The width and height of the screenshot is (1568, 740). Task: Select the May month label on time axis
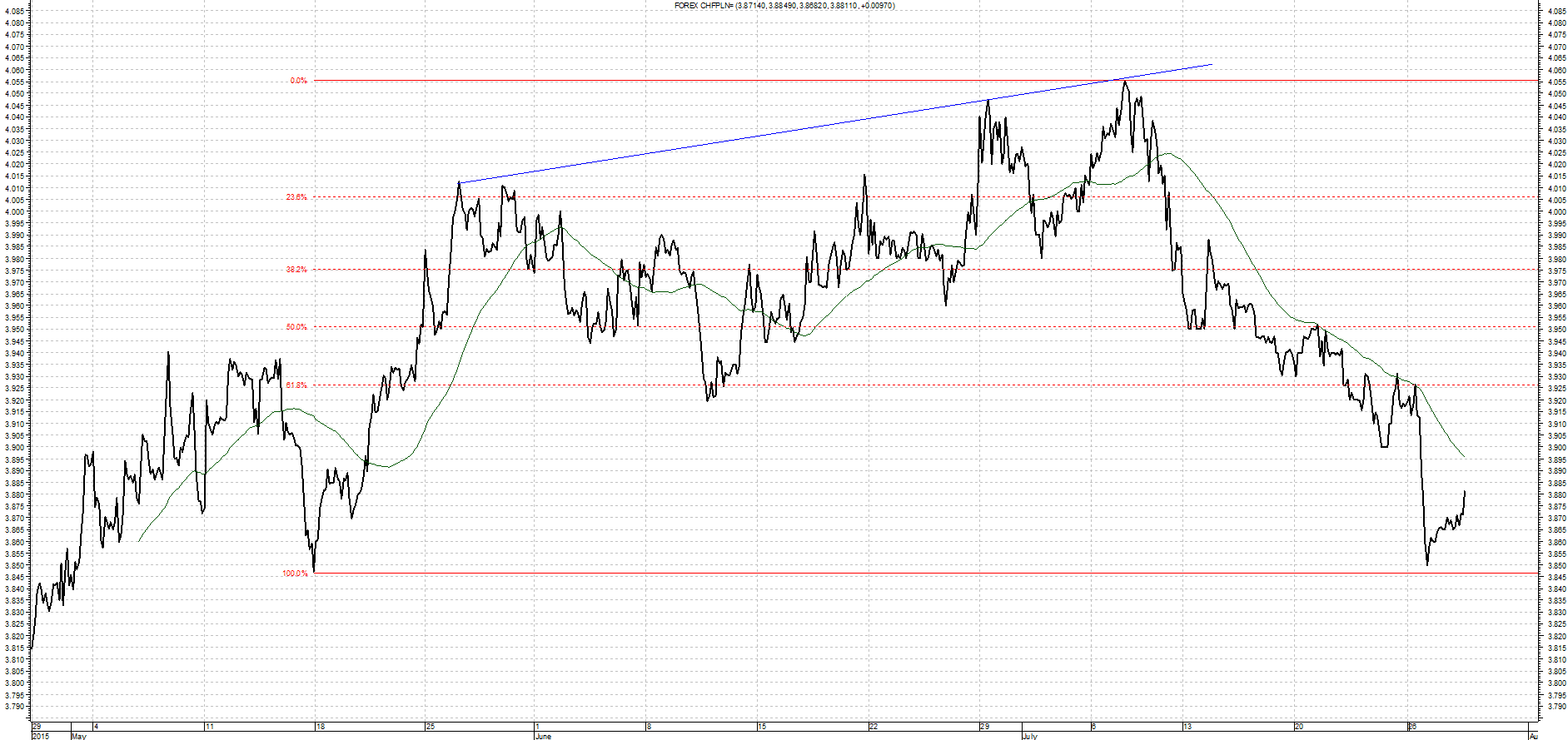[x=79, y=736]
